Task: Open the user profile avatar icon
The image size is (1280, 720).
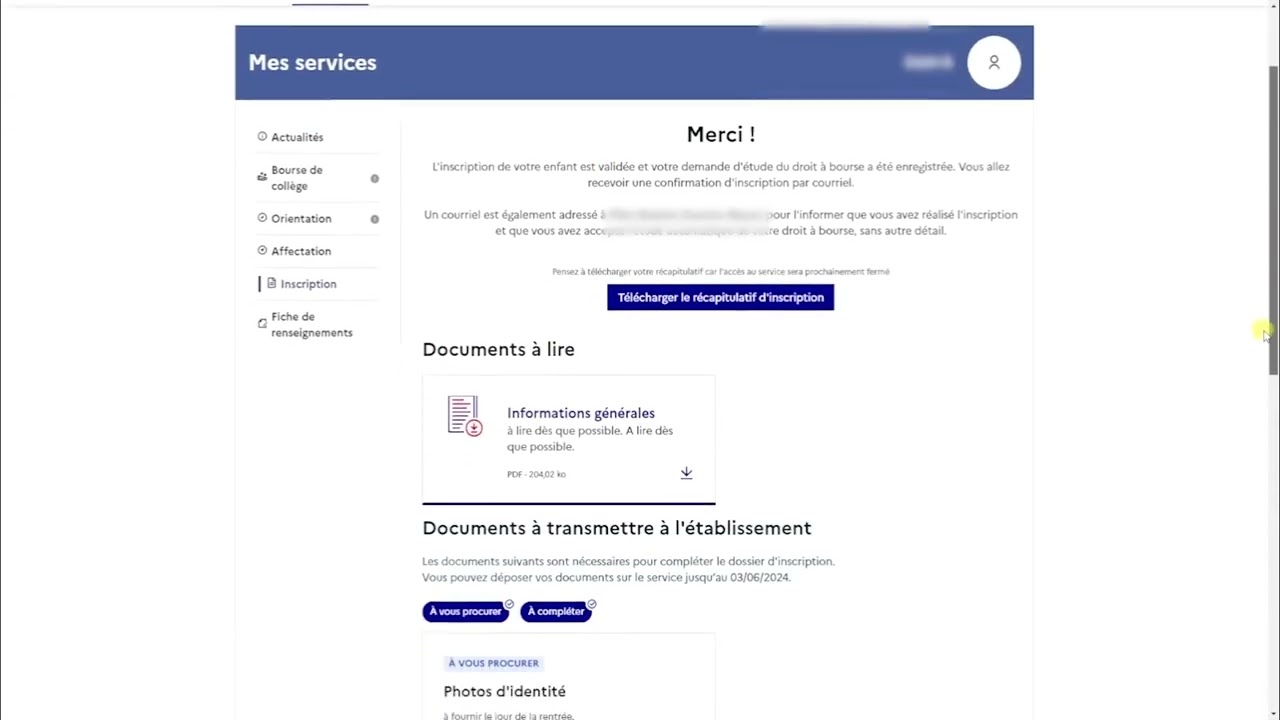Action: coord(994,62)
